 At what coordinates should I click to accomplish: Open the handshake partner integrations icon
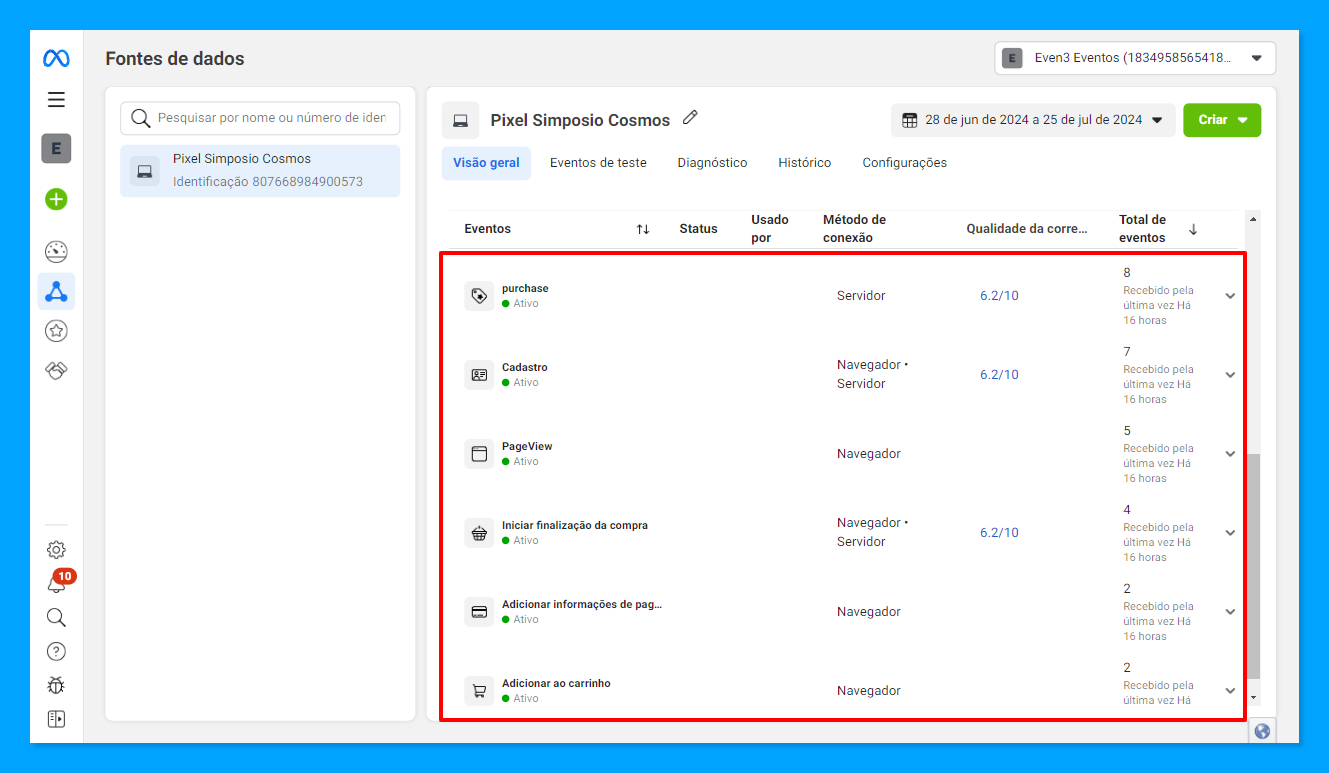[x=56, y=370]
